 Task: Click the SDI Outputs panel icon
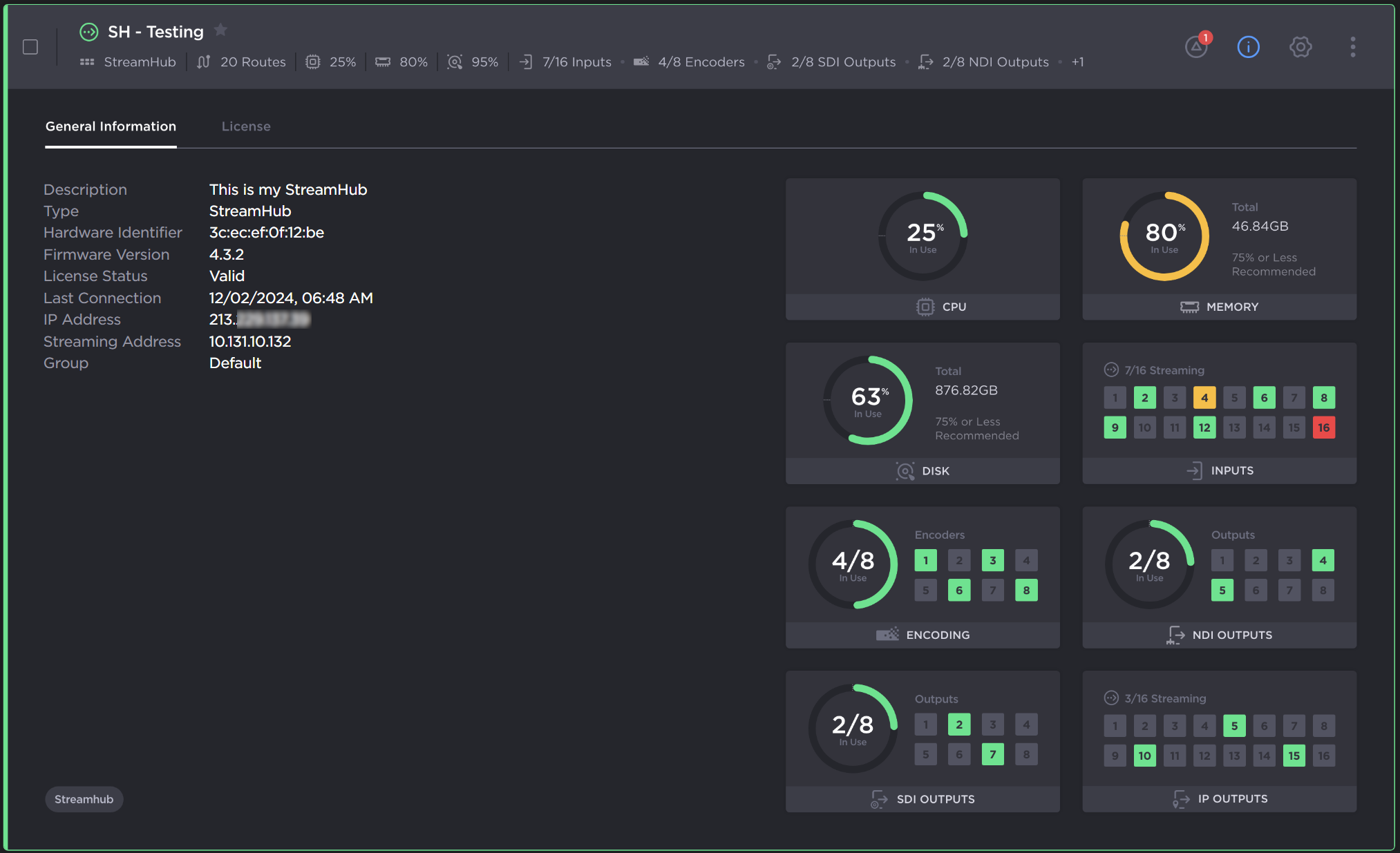[x=880, y=799]
